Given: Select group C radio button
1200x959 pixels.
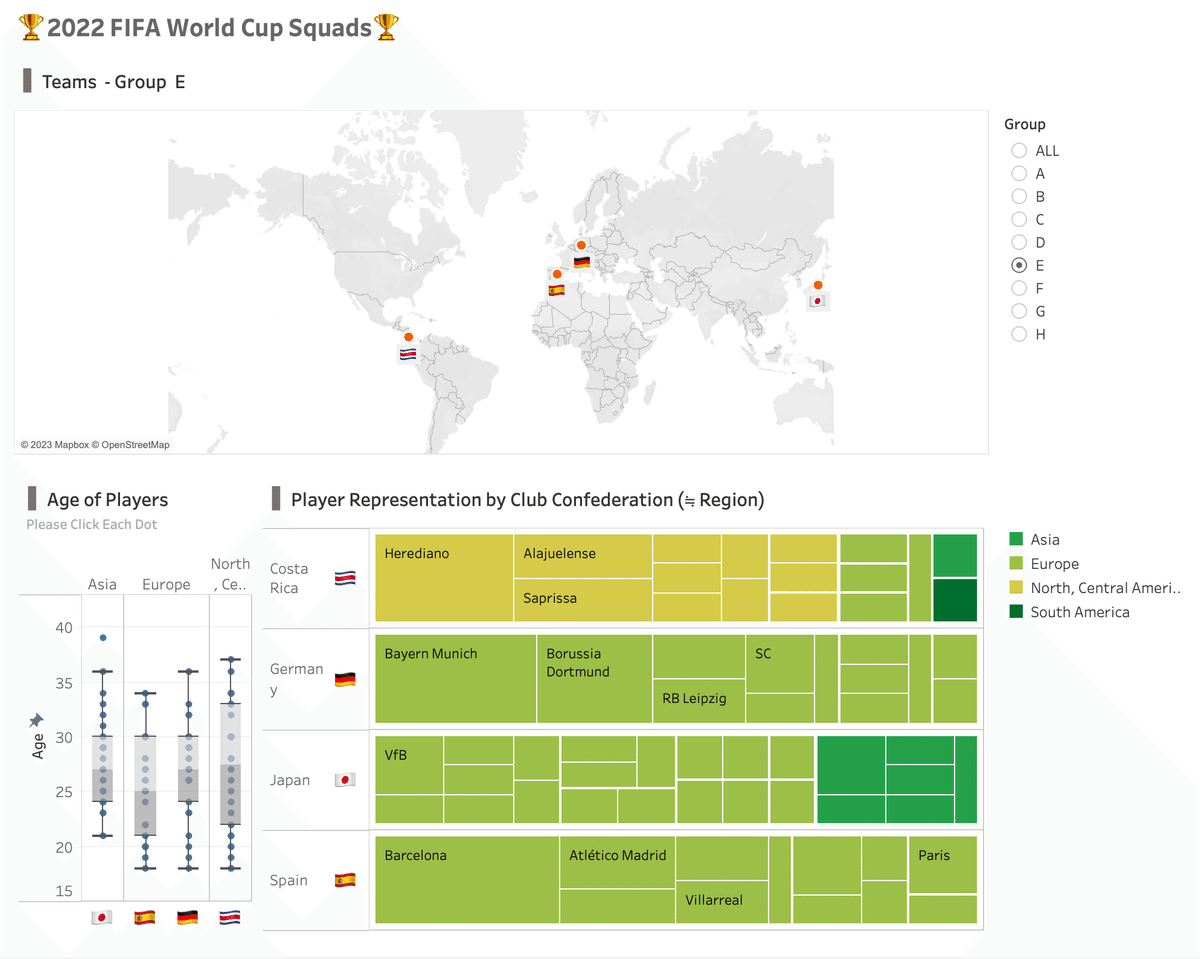Looking at the screenshot, I should pyautogui.click(x=1019, y=219).
